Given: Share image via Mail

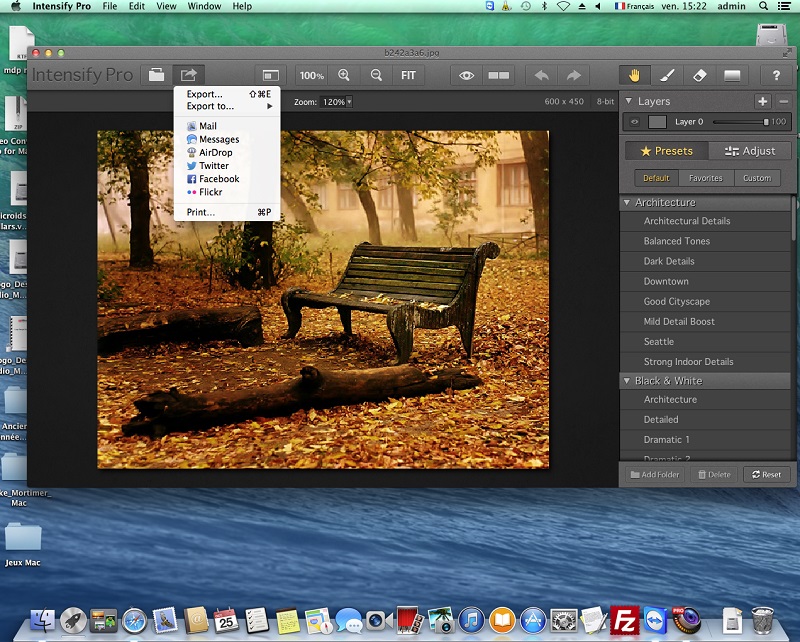Looking at the screenshot, I should click(227, 126).
